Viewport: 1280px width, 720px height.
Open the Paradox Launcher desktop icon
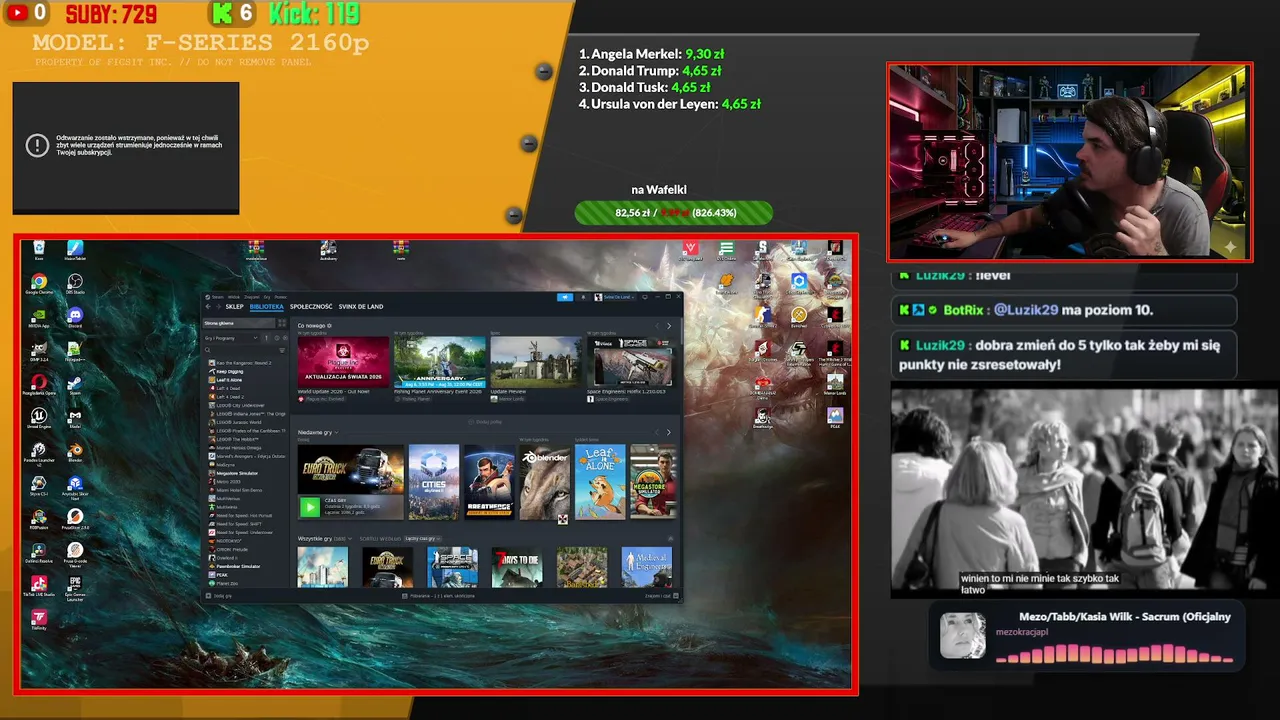point(38,453)
